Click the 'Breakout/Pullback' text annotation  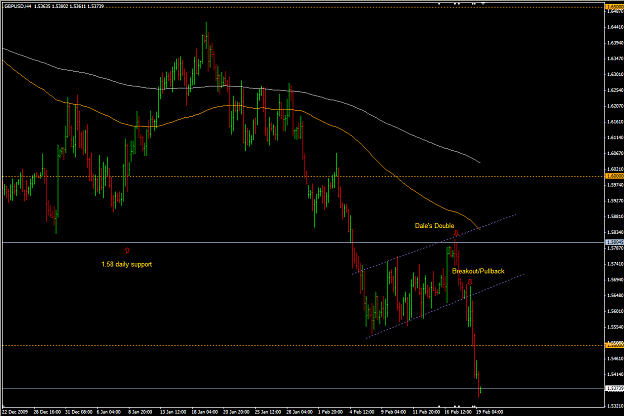click(x=478, y=271)
